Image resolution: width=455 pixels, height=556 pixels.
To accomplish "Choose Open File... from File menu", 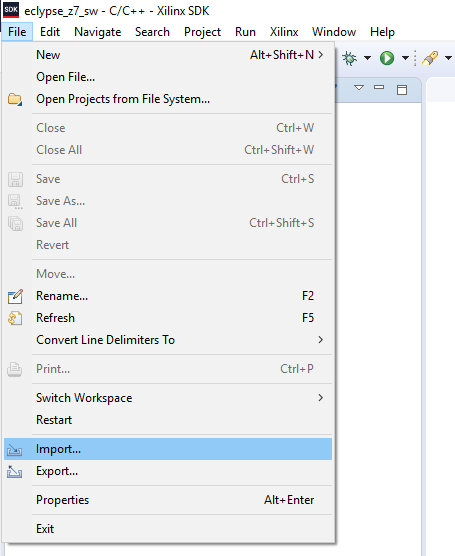I will click(168, 77).
